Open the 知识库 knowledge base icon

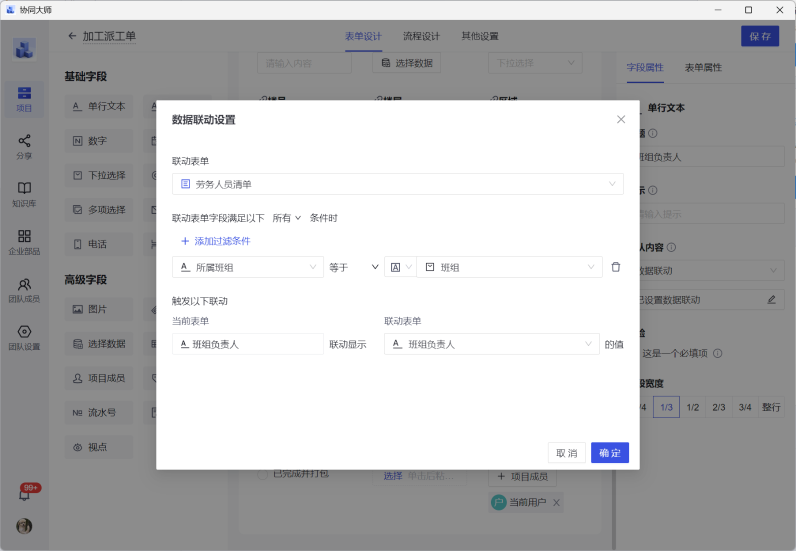tap(24, 193)
